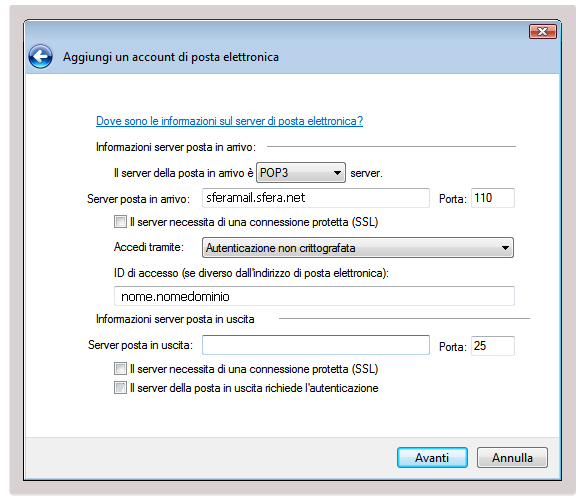Click the outgoing mail server field
Screen dimensions: 584x500
click(315, 345)
